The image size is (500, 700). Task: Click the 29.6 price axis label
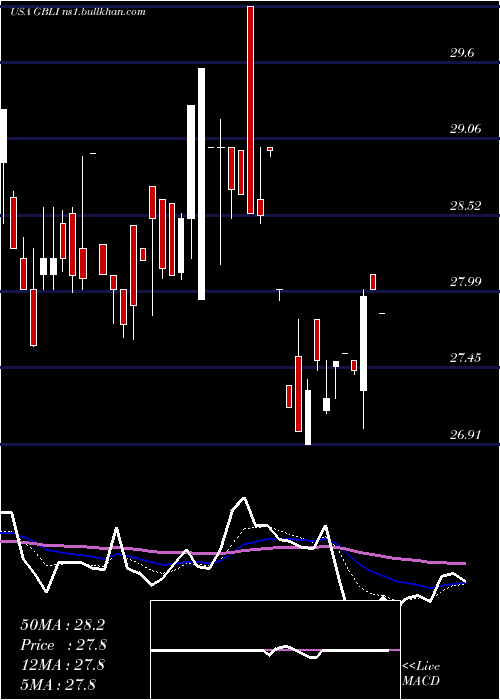(462, 54)
